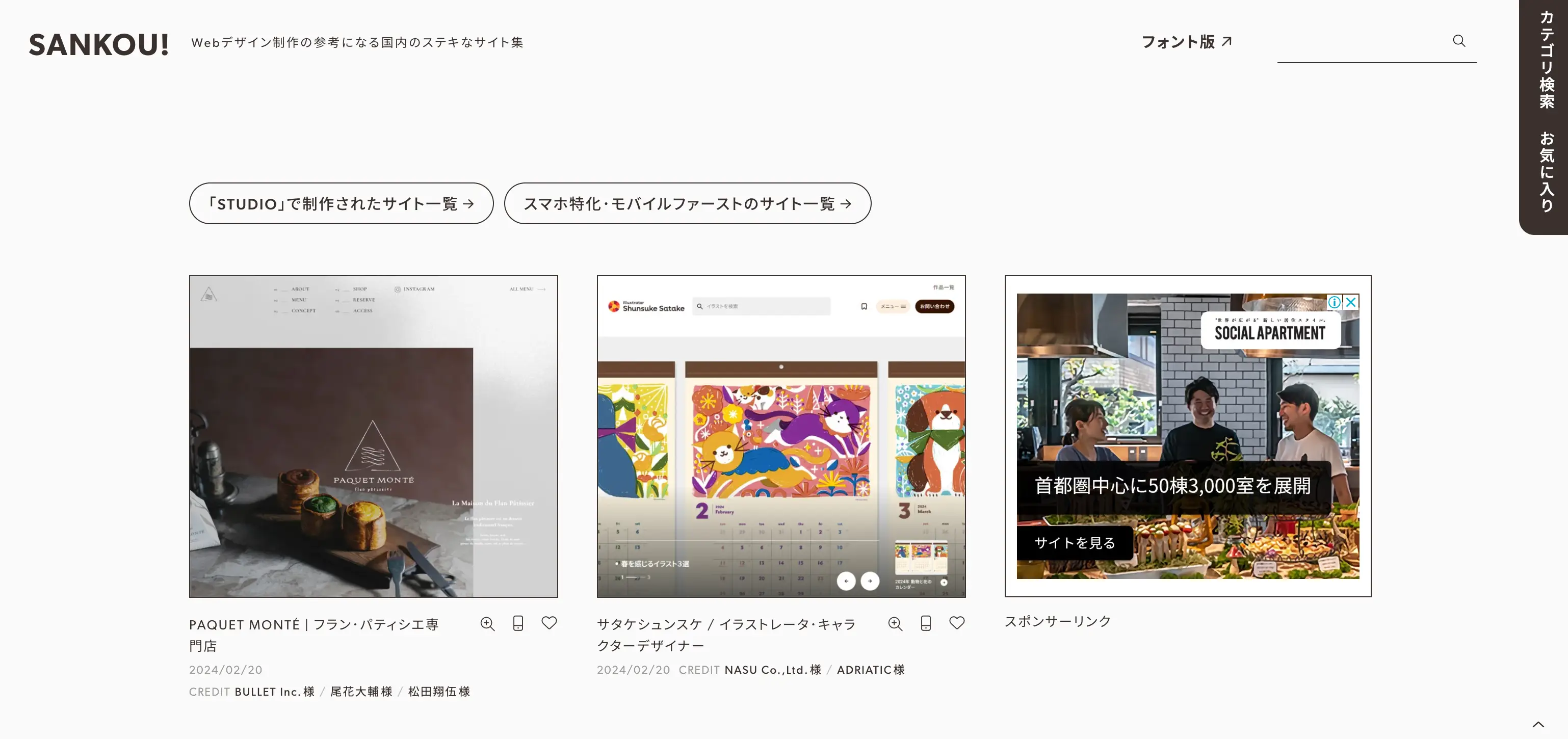Open zoom preview of サタケシュンスケ screenshot
This screenshot has width=1568, height=739.
[x=895, y=623]
